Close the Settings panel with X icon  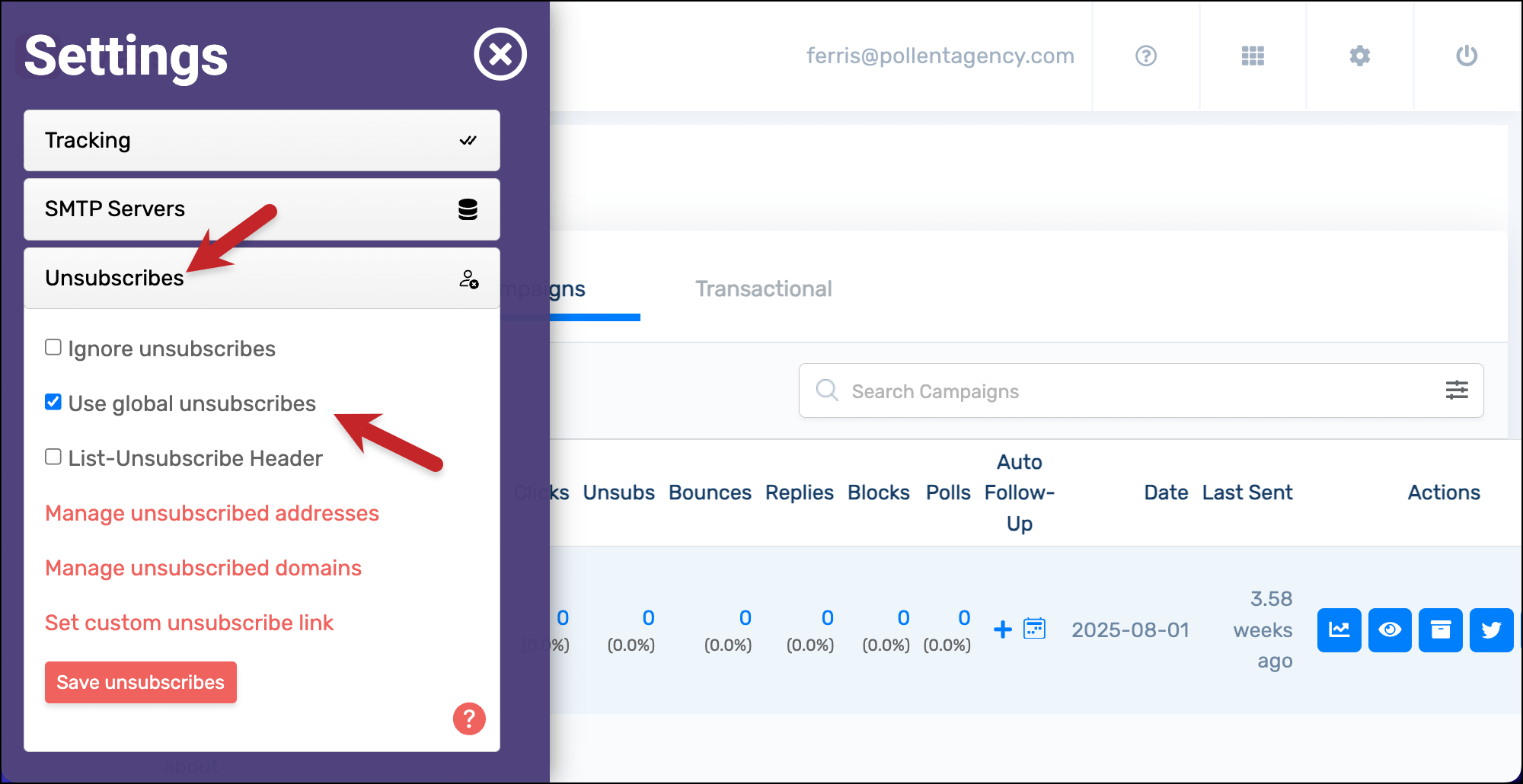(x=500, y=54)
